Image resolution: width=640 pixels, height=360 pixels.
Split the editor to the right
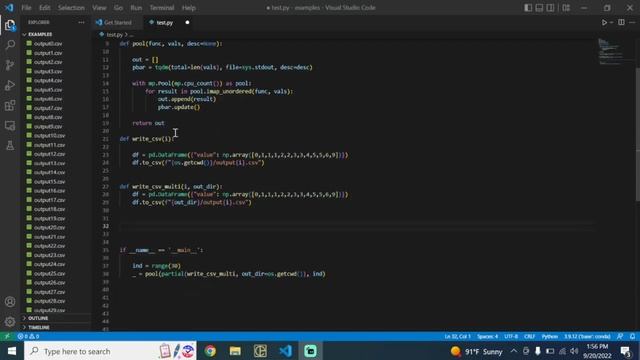[x=621, y=22]
